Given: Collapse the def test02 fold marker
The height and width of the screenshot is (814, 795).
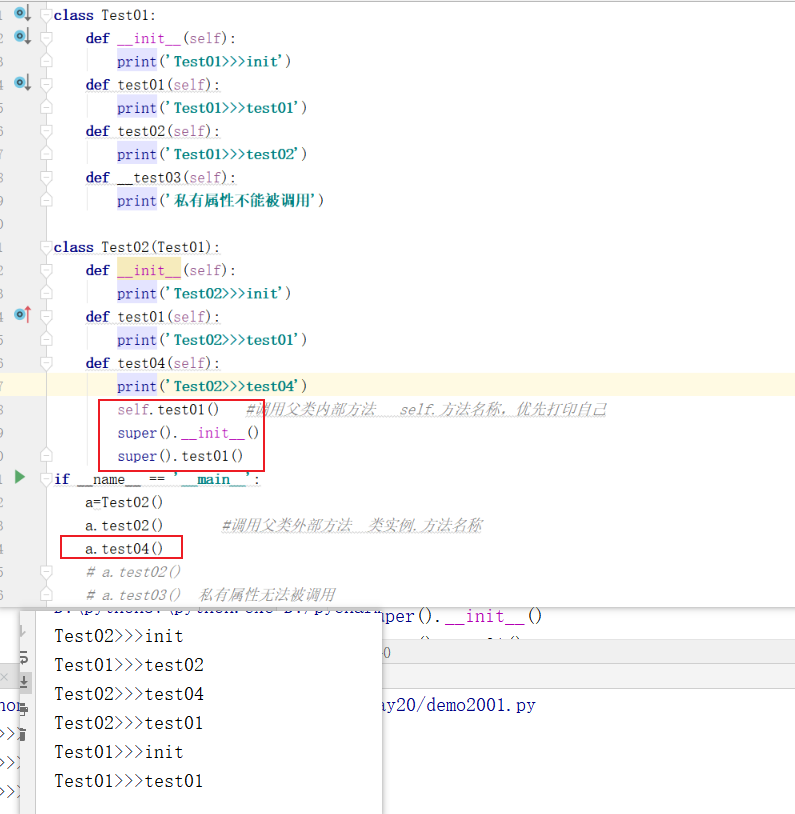Looking at the screenshot, I should [x=46, y=131].
